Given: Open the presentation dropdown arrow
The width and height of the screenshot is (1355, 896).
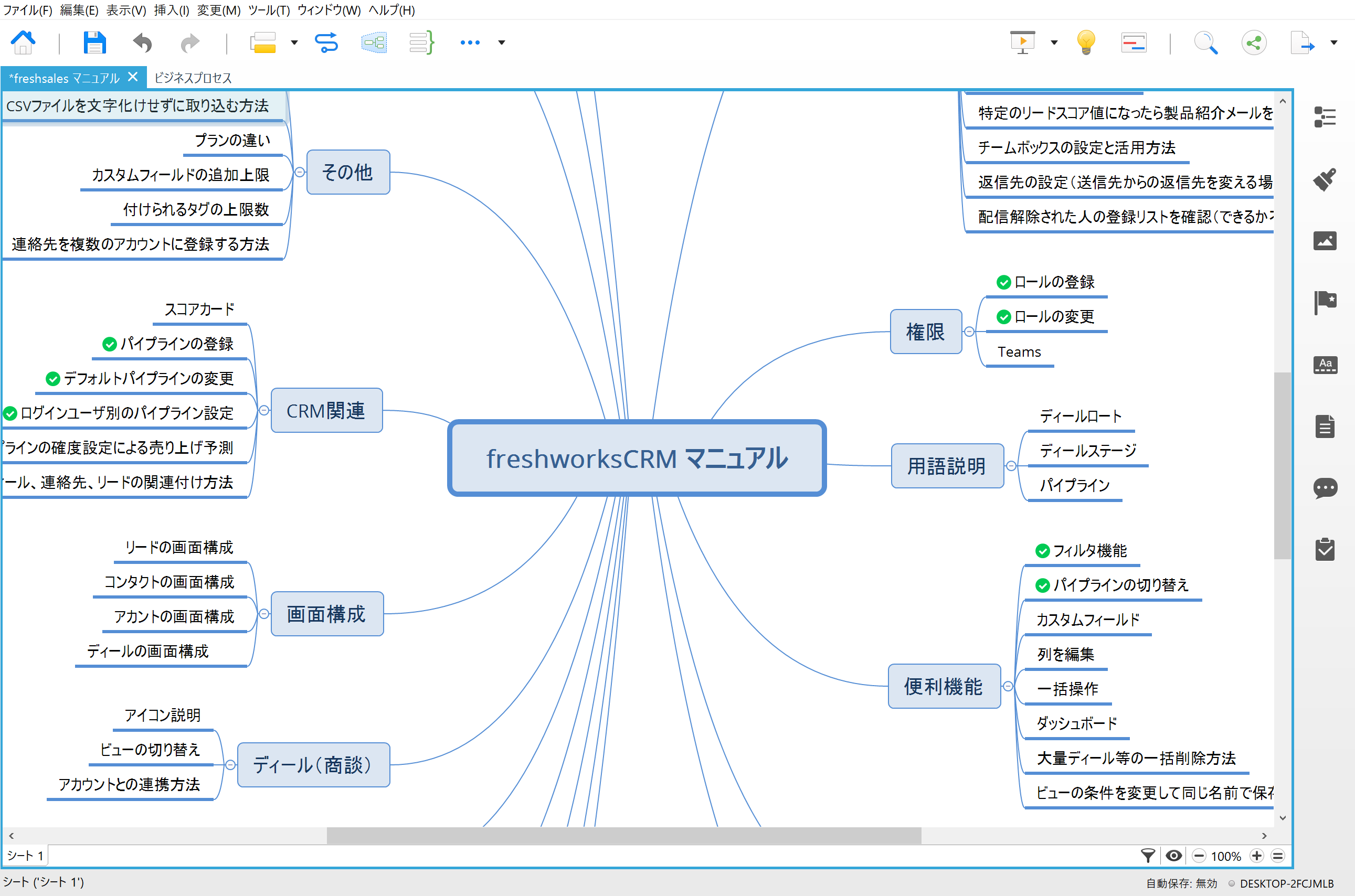Looking at the screenshot, I should 1054,42.
